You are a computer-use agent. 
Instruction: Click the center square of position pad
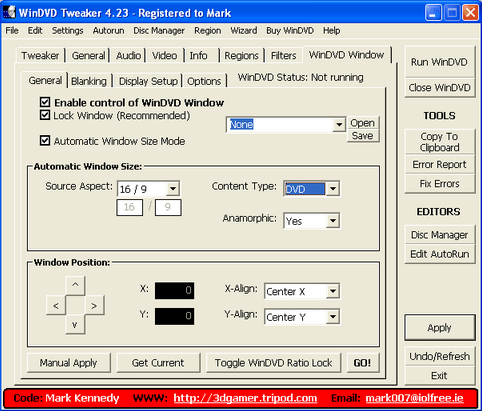(x=75, y=305)
